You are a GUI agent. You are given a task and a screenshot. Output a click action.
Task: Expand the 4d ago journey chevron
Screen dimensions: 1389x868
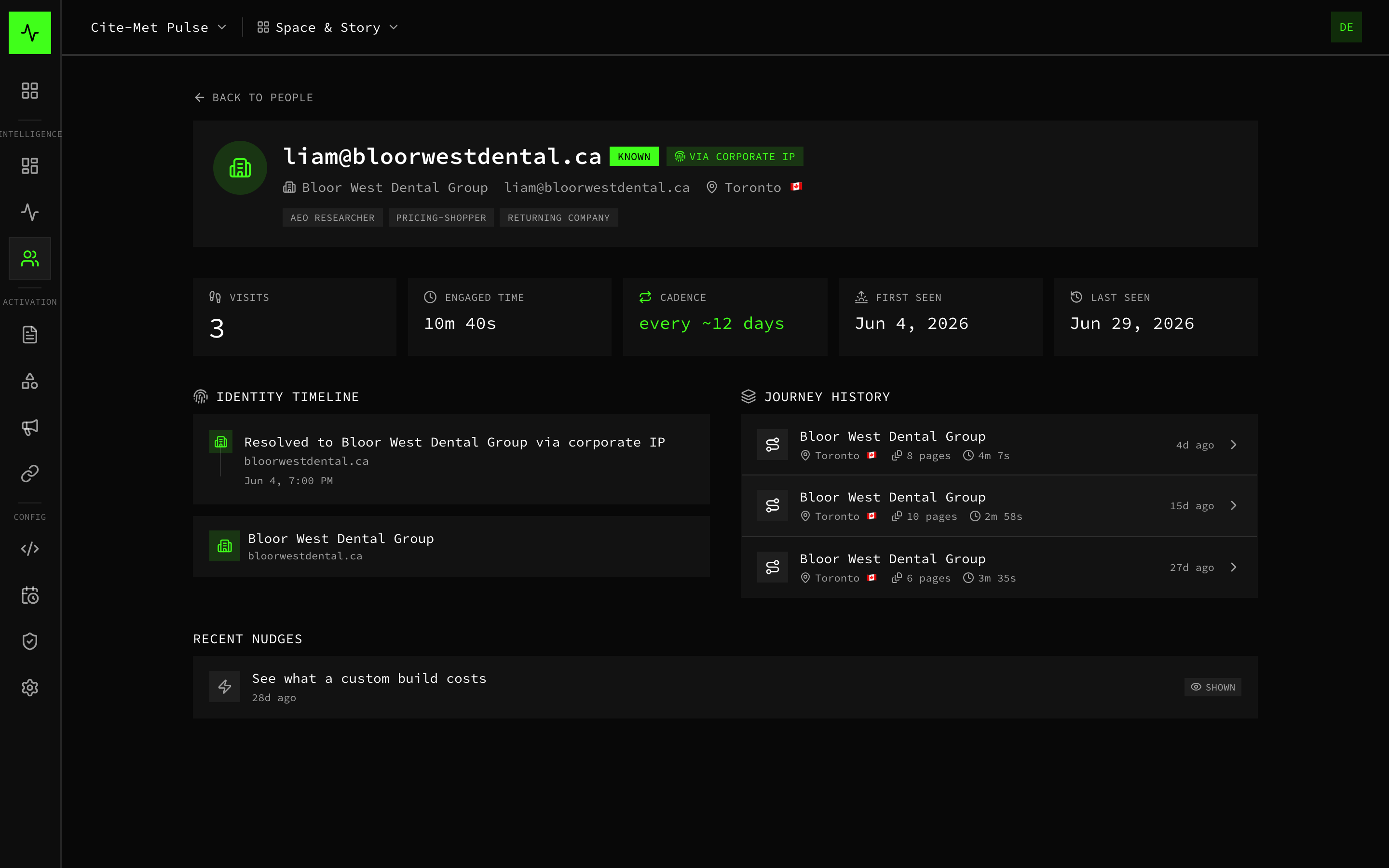tap(1233, 445)
